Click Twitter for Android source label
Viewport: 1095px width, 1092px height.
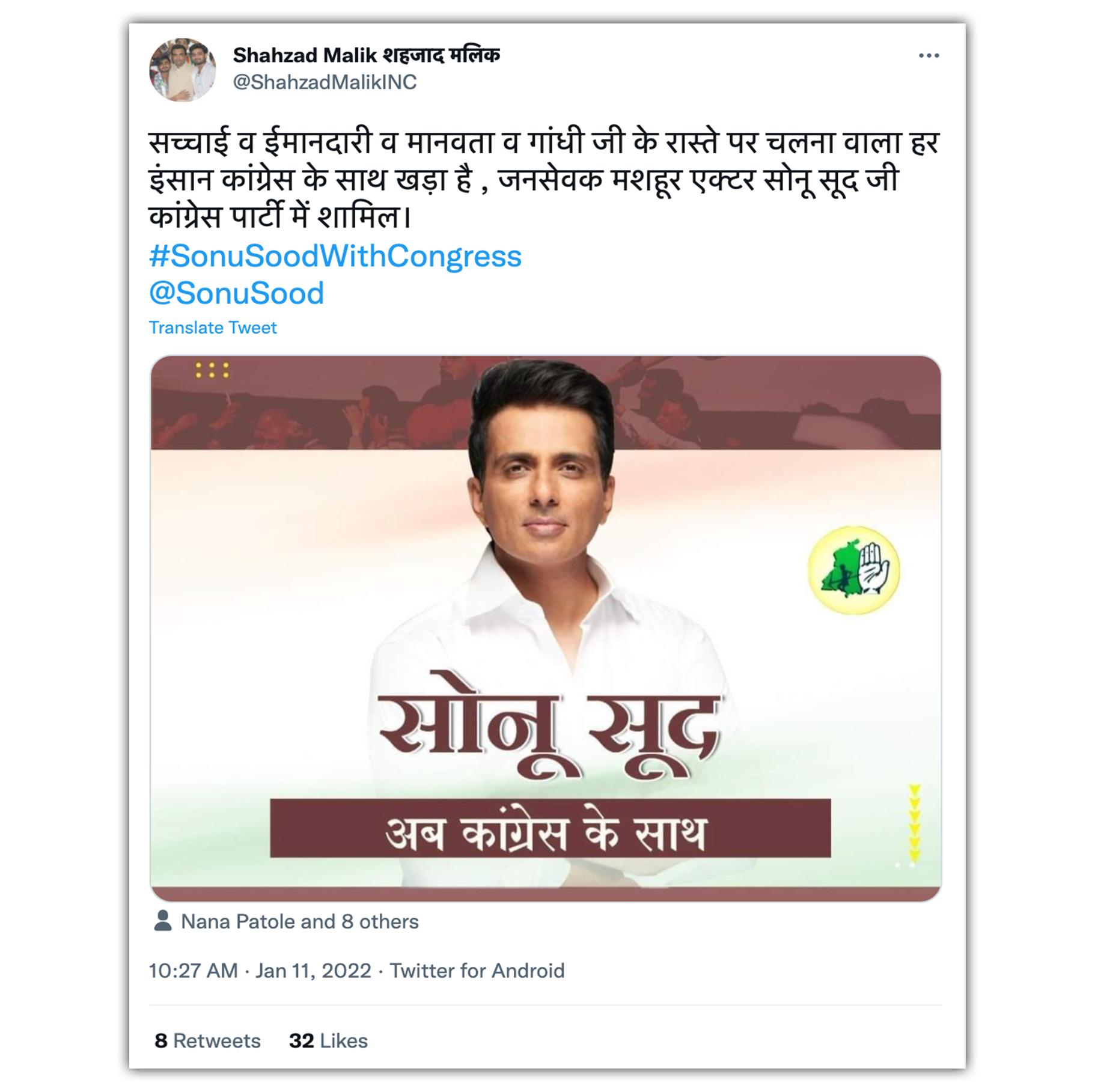477,971
